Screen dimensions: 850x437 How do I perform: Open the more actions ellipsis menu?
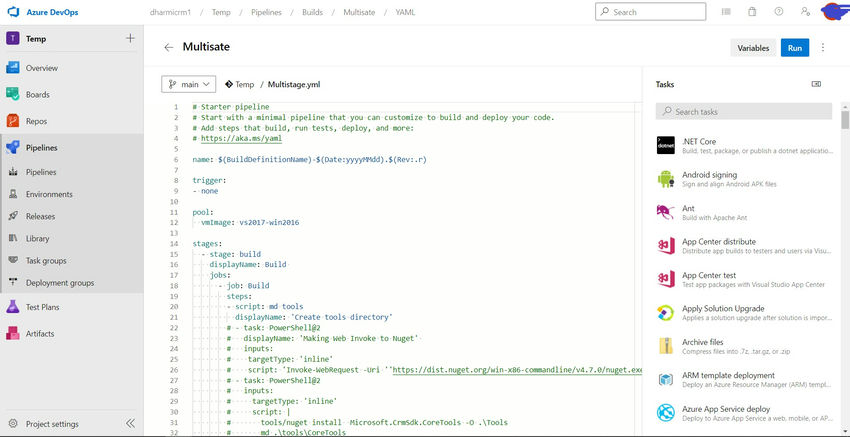(823, 48)
